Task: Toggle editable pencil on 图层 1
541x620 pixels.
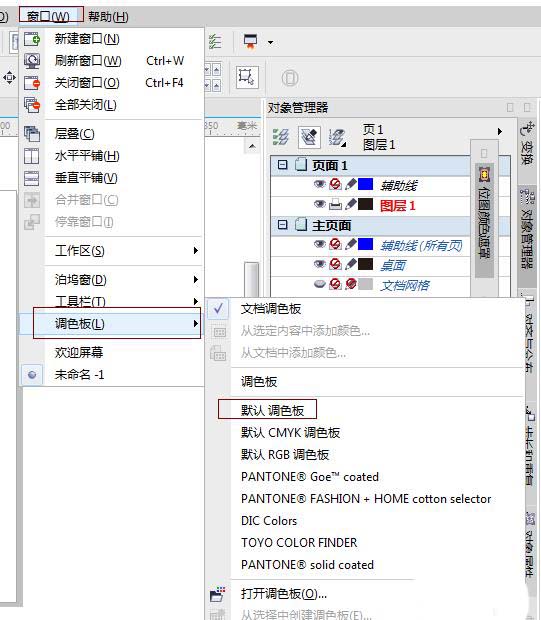Action: (x=350, y=204)
